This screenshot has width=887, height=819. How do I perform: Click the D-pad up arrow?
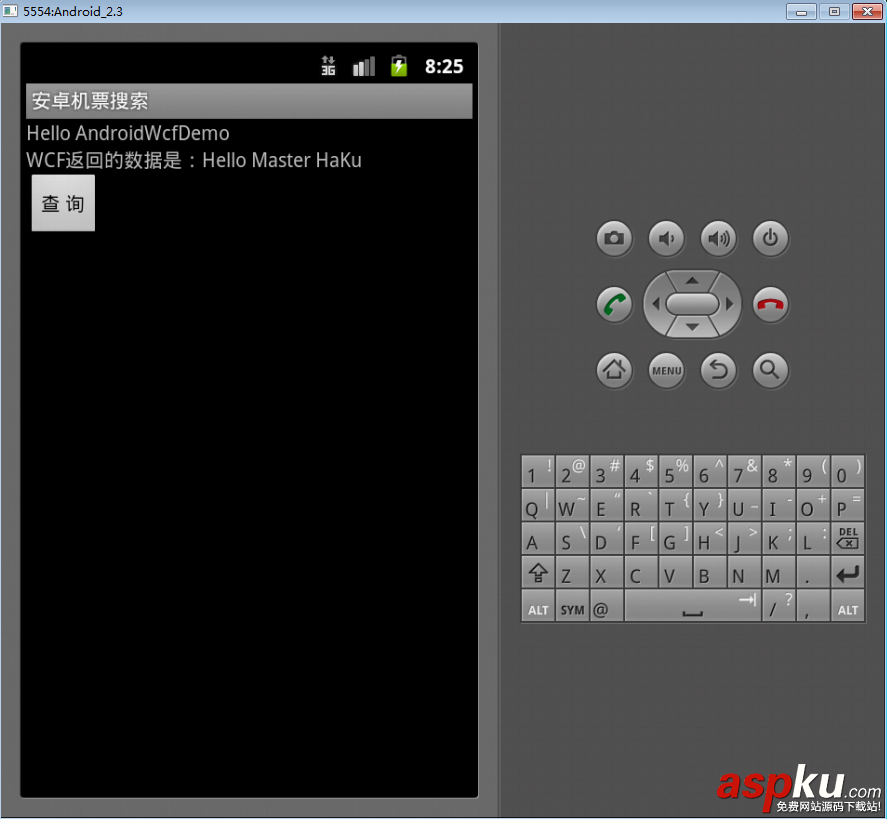[692, 280]
